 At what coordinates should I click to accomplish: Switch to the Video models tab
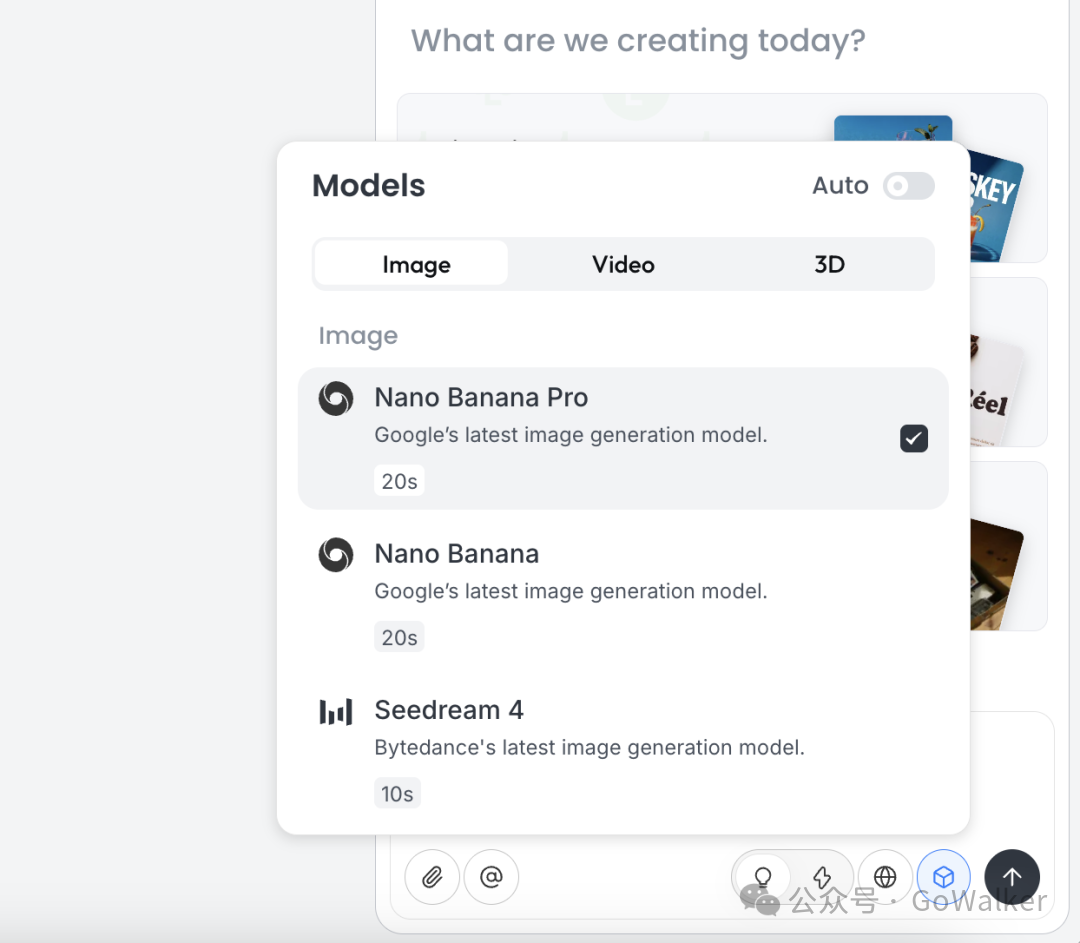click(x=623, y=265)
